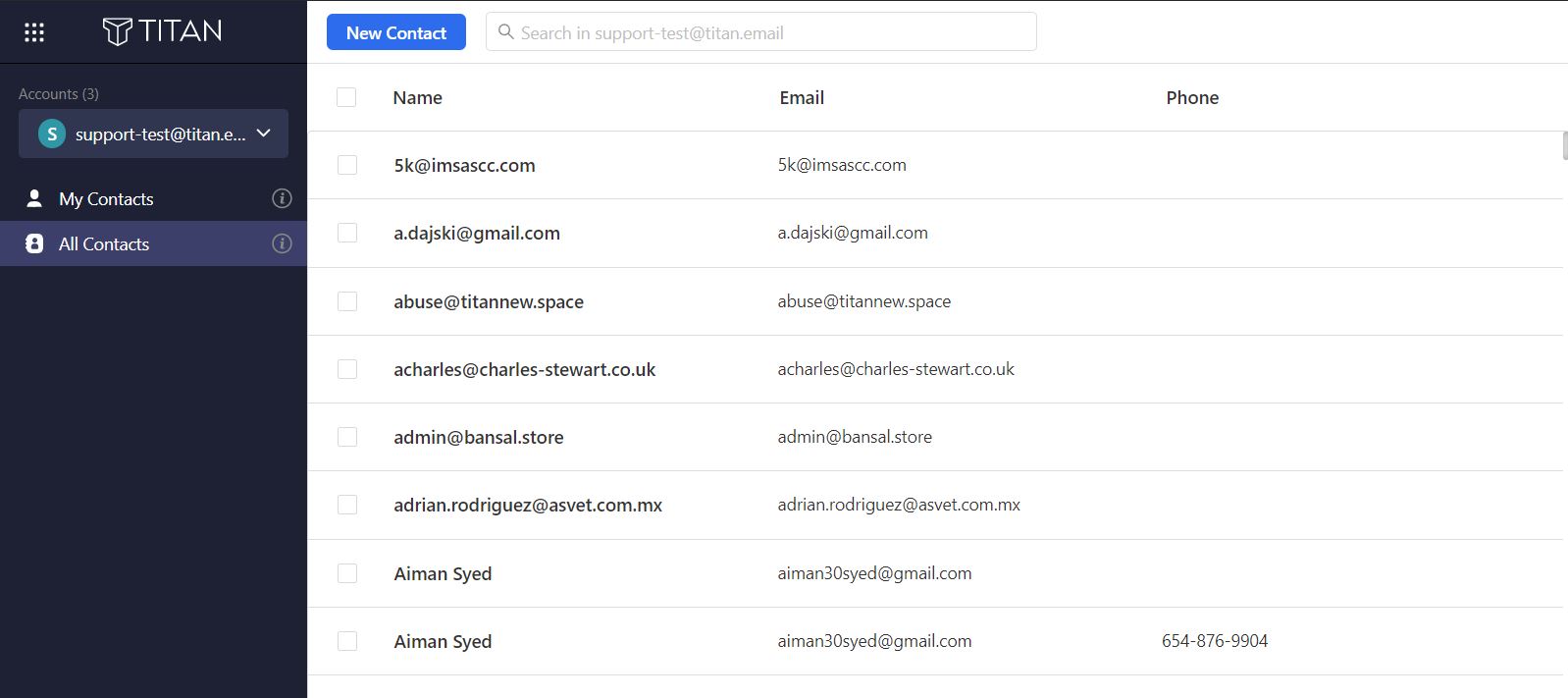Open the a.dajski@gmail.com contact
The height and width of the screenshot is (698, 1568).
click(935, 234)
